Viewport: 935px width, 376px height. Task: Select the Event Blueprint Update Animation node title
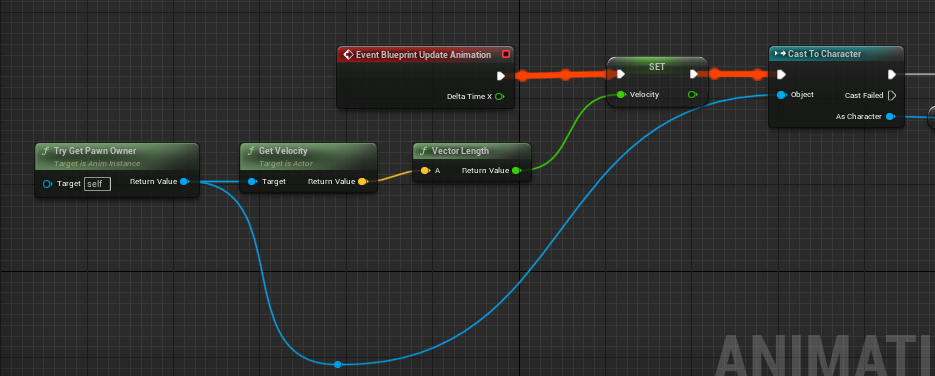(x=423, y=55)
